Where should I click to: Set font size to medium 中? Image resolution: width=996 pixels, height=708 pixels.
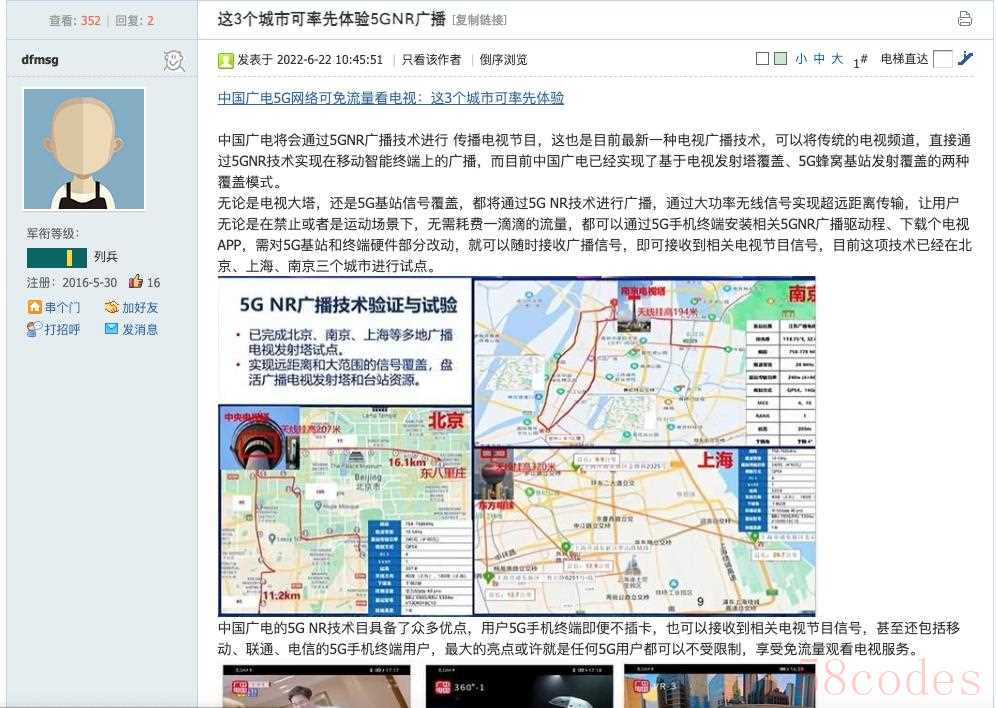click(x=819, y=58)
